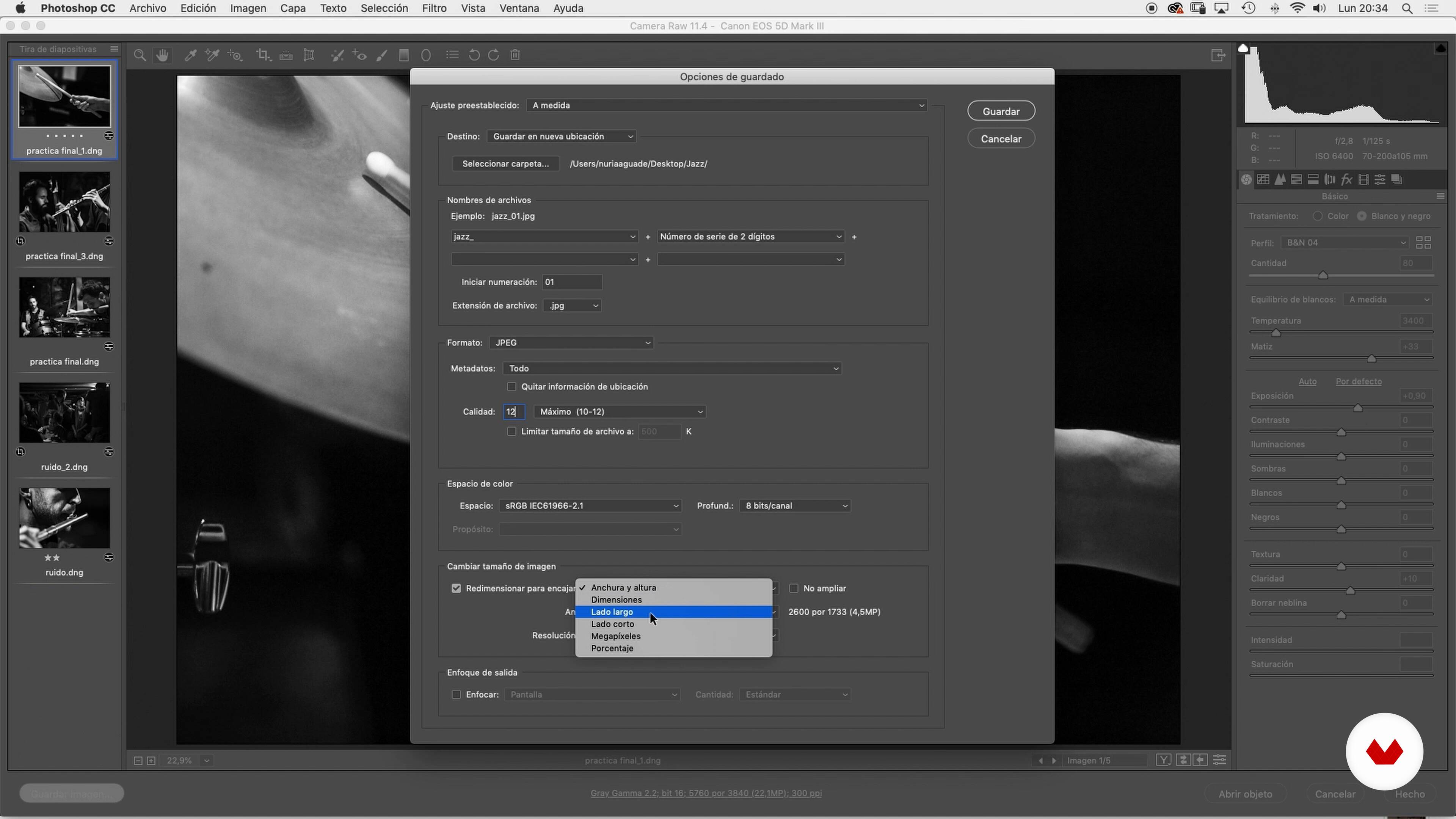
Task: Open the Tone Curve panel tab icon
Action: (1263, 179)
